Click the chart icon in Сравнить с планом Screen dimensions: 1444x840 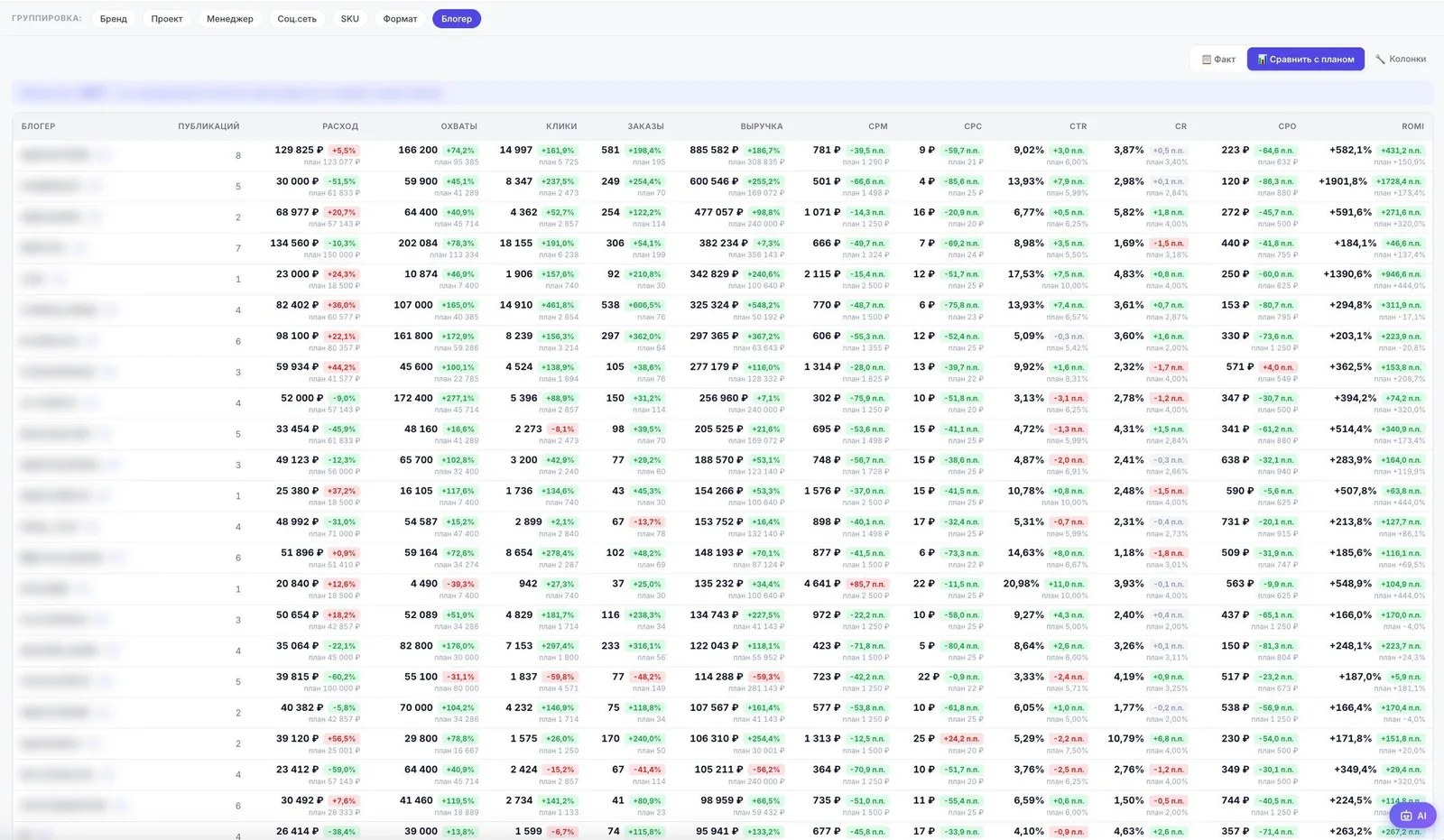[1262, 60]
